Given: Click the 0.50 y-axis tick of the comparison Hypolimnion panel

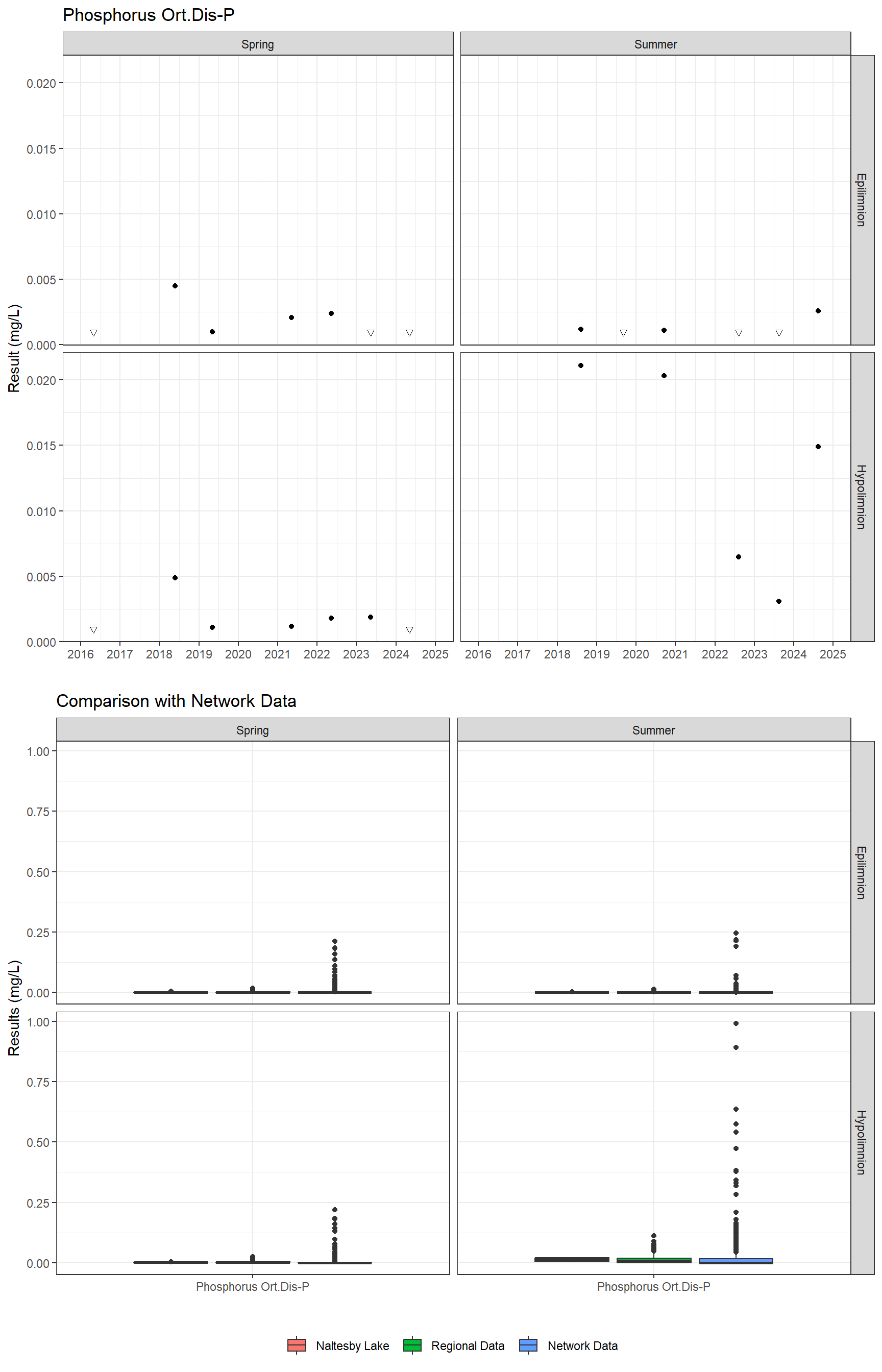Looking at the screenshot, I should 38,1142.
